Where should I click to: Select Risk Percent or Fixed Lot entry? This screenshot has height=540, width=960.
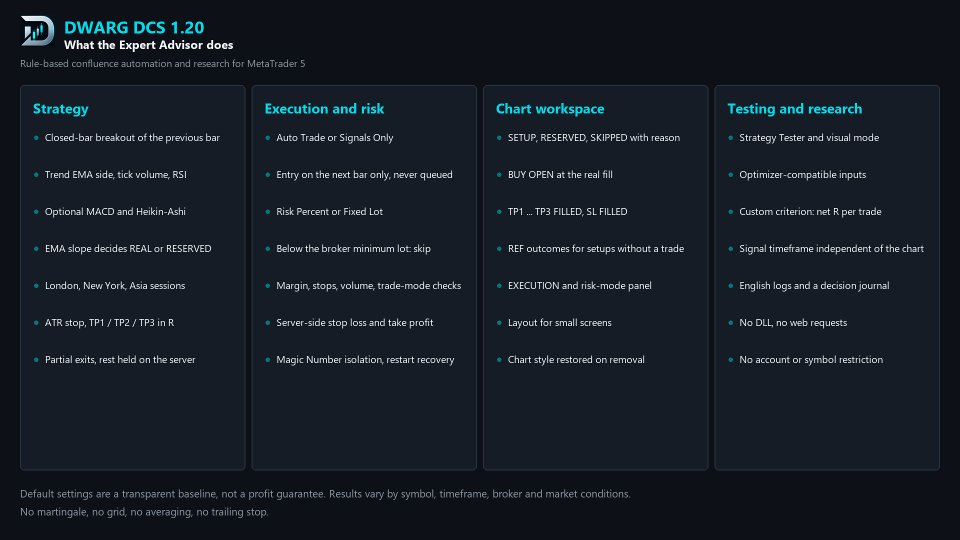click(329, 212)
